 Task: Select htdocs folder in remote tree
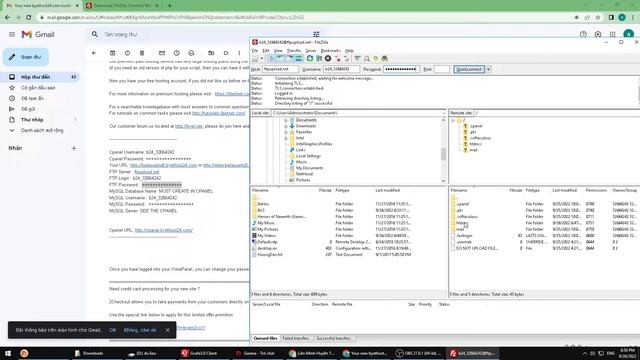(x=476, y=144)
